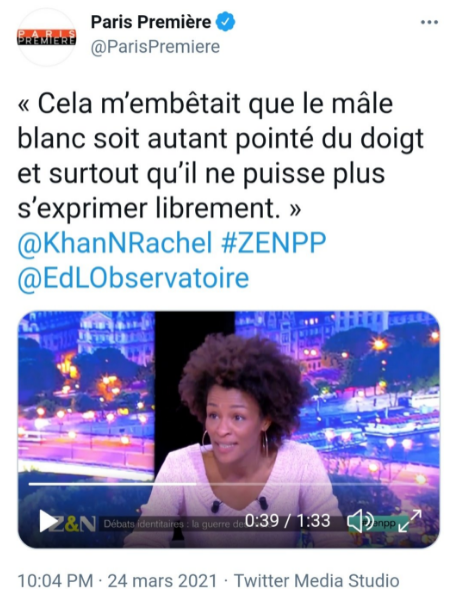Click the Paris Première display name

point(151,22)
